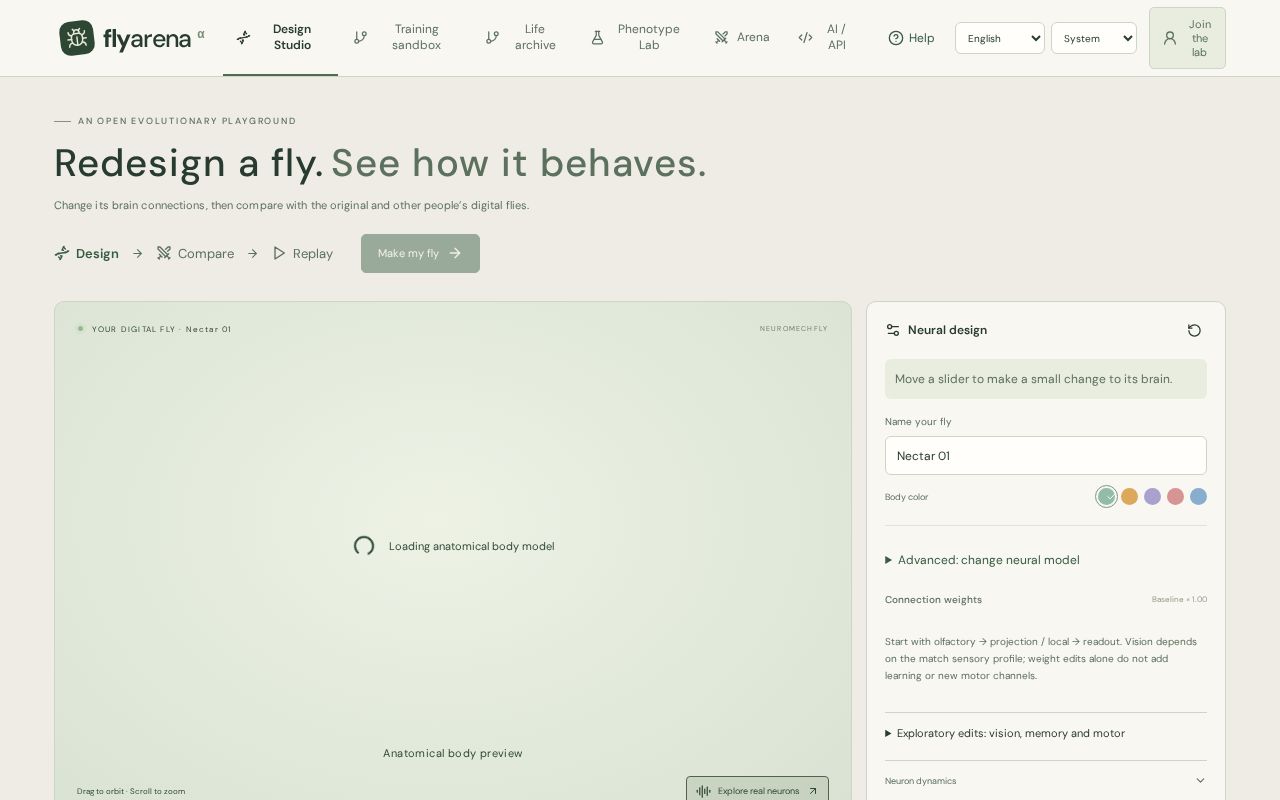1280x800 pixels.
Task: Click the 'NEUROMECHFLY' label in preview
Action: click(793, 329)
